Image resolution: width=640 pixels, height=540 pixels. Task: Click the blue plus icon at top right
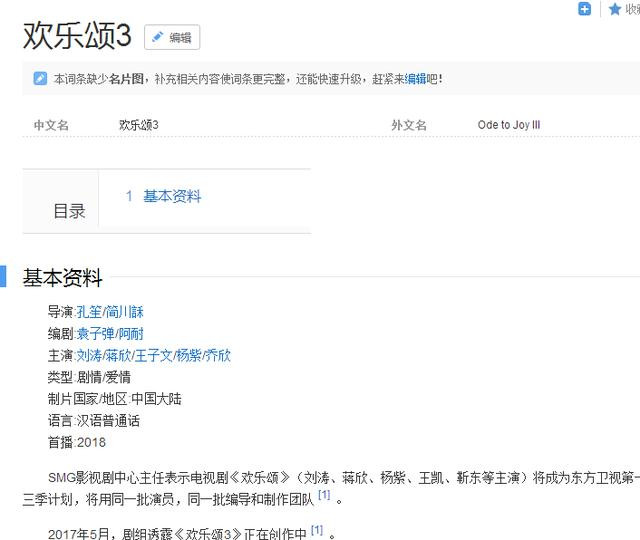(585, 9)
